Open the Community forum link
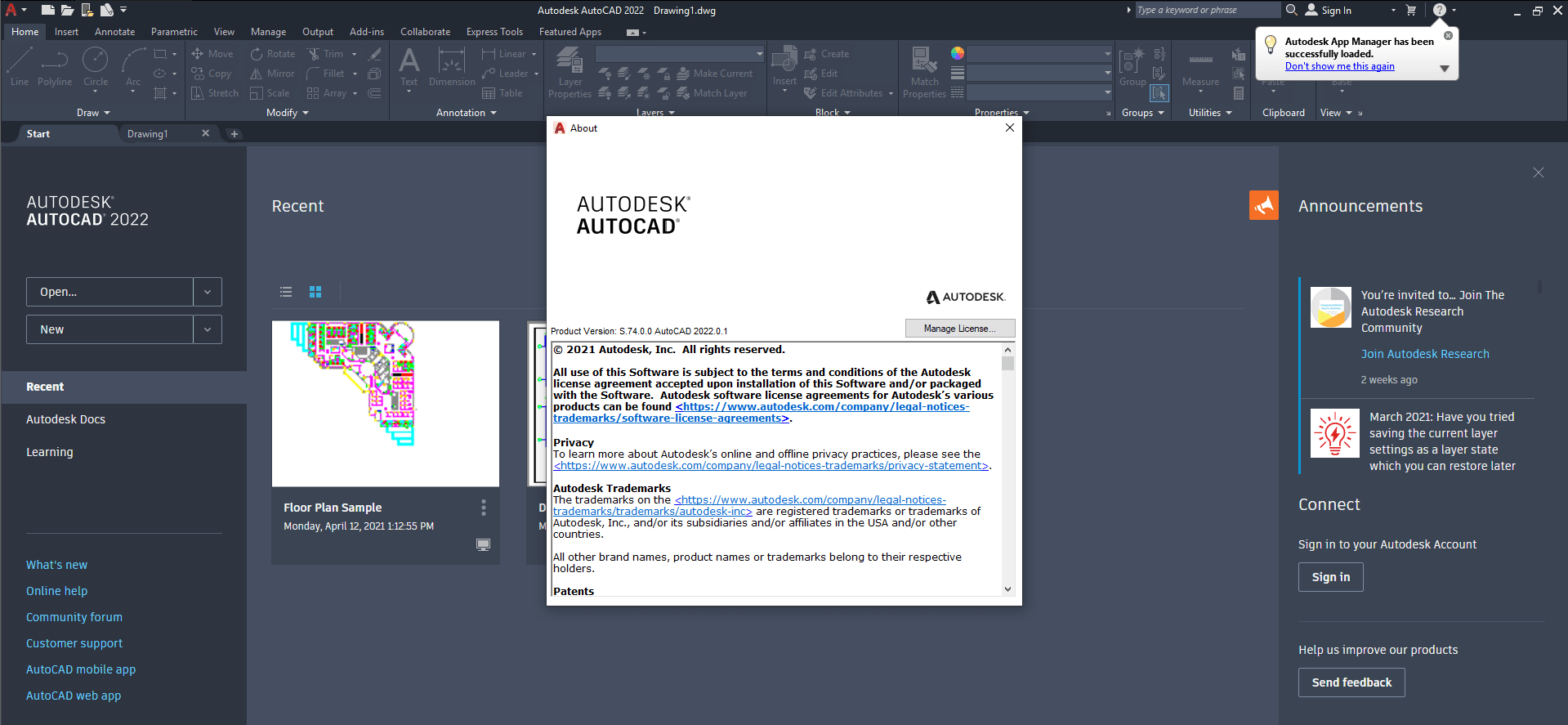 click(74, 617)
